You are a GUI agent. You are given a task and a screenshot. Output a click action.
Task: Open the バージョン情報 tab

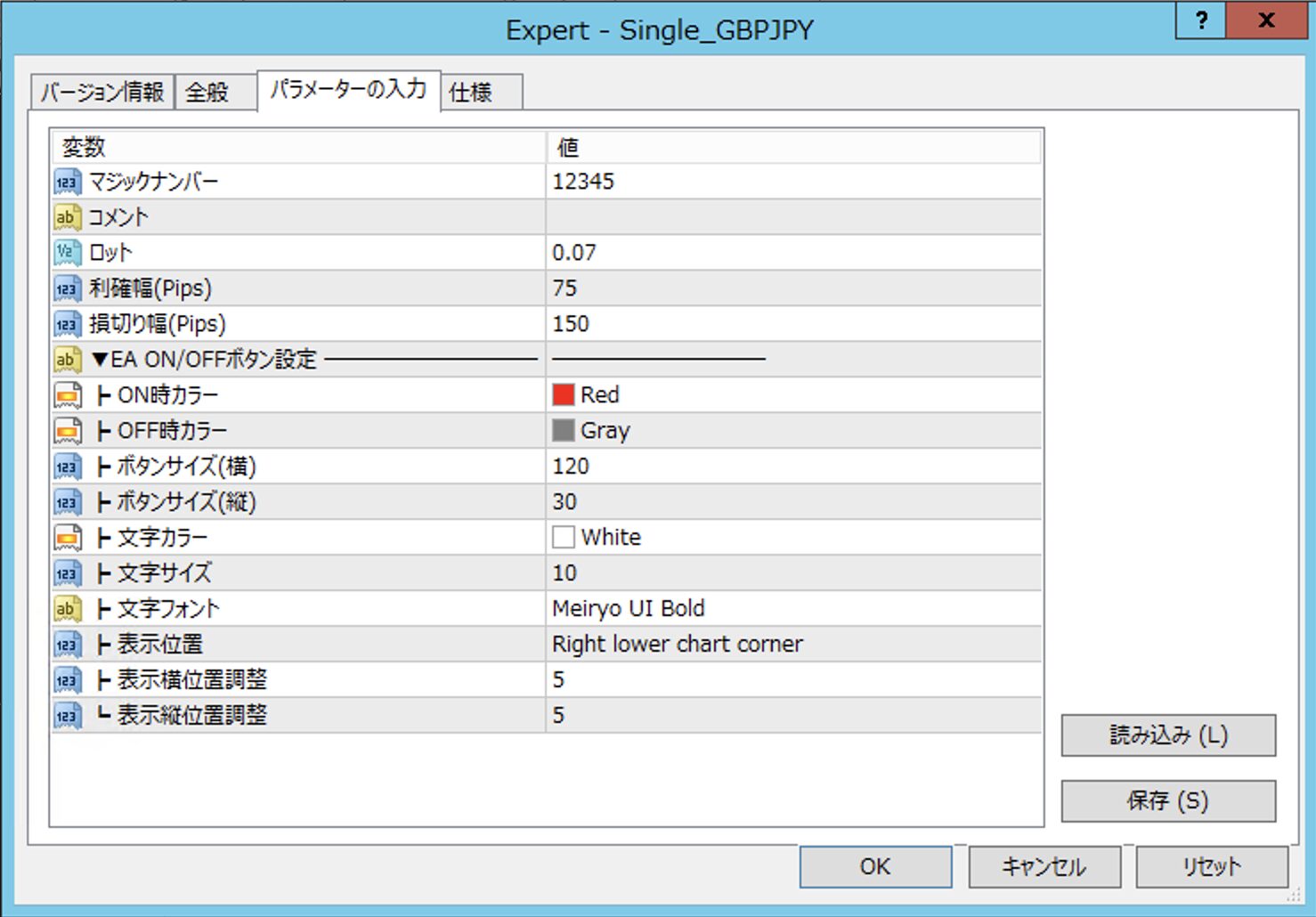point(102,93)
